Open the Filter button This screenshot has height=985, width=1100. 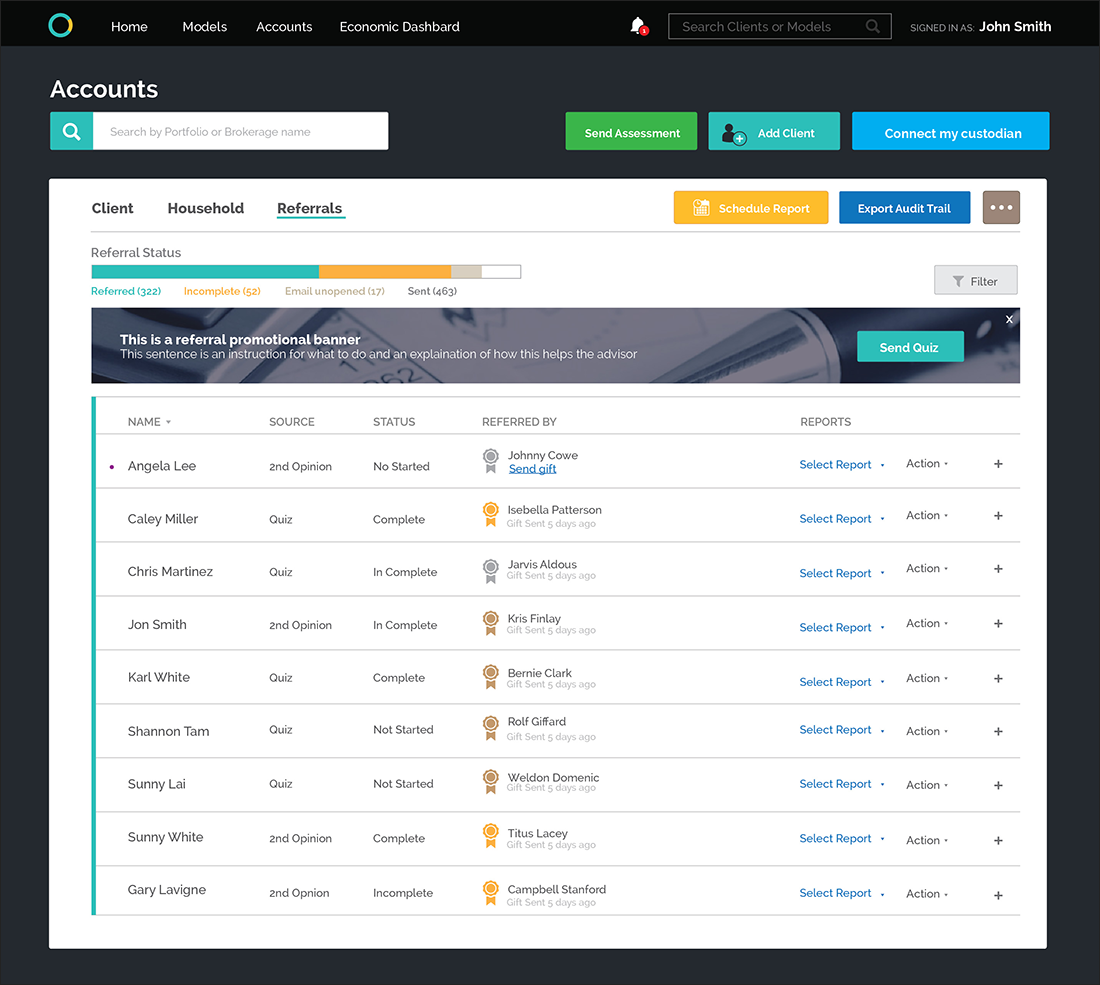(x=975, y=281)
